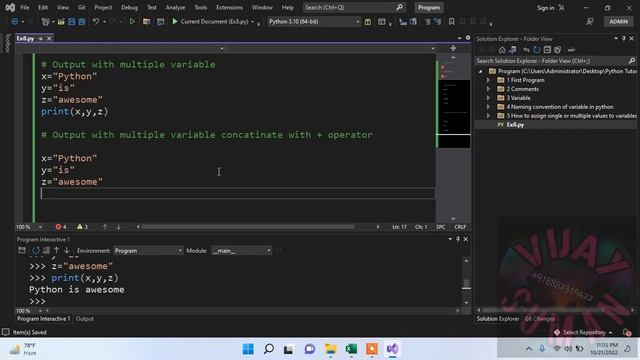Viewport: 640px width, 360px height.
Task: Click the Open File folder icon in toolbar
Action: coord(61,22)
